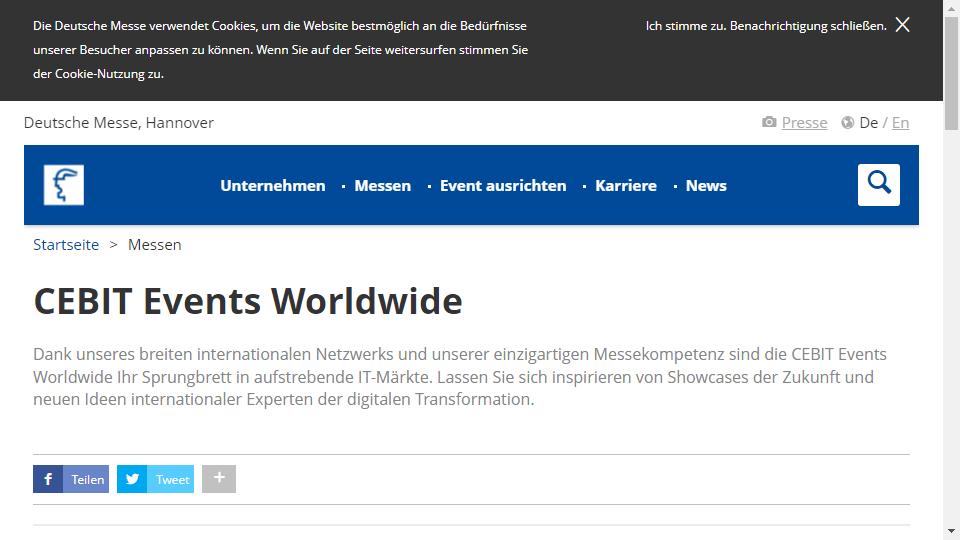Expand more sharing options with plus button
The width and height of the screenshot is (960, 540).
pos(219,479)
